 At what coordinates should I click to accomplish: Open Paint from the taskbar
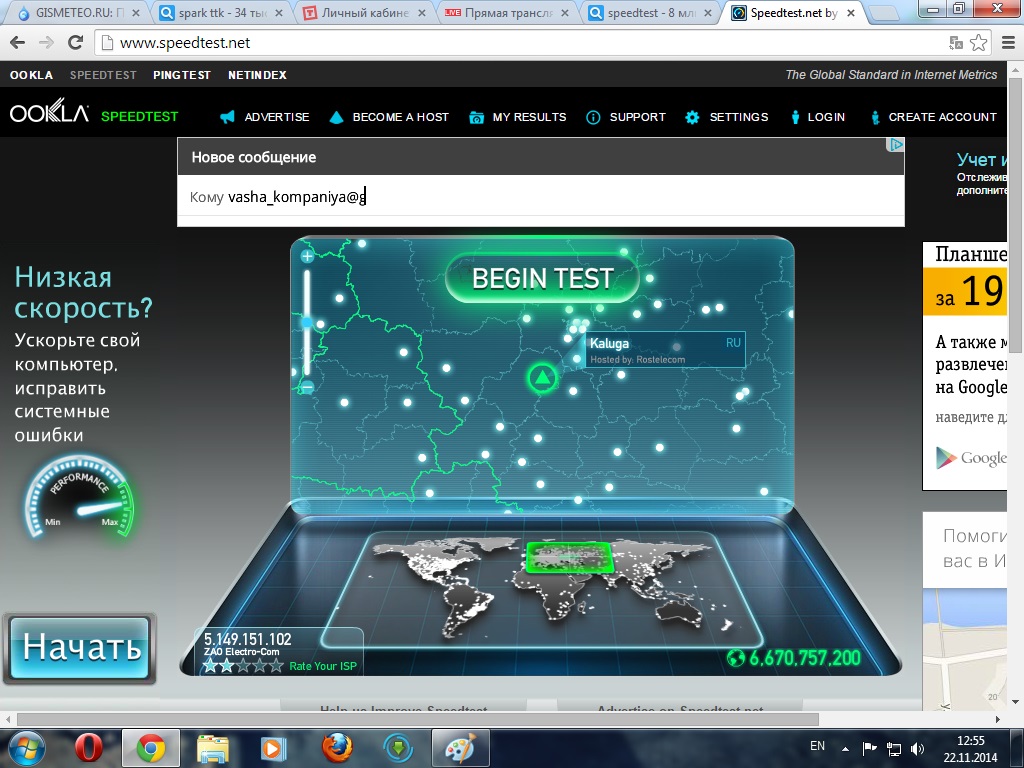[x=460, y=748]
